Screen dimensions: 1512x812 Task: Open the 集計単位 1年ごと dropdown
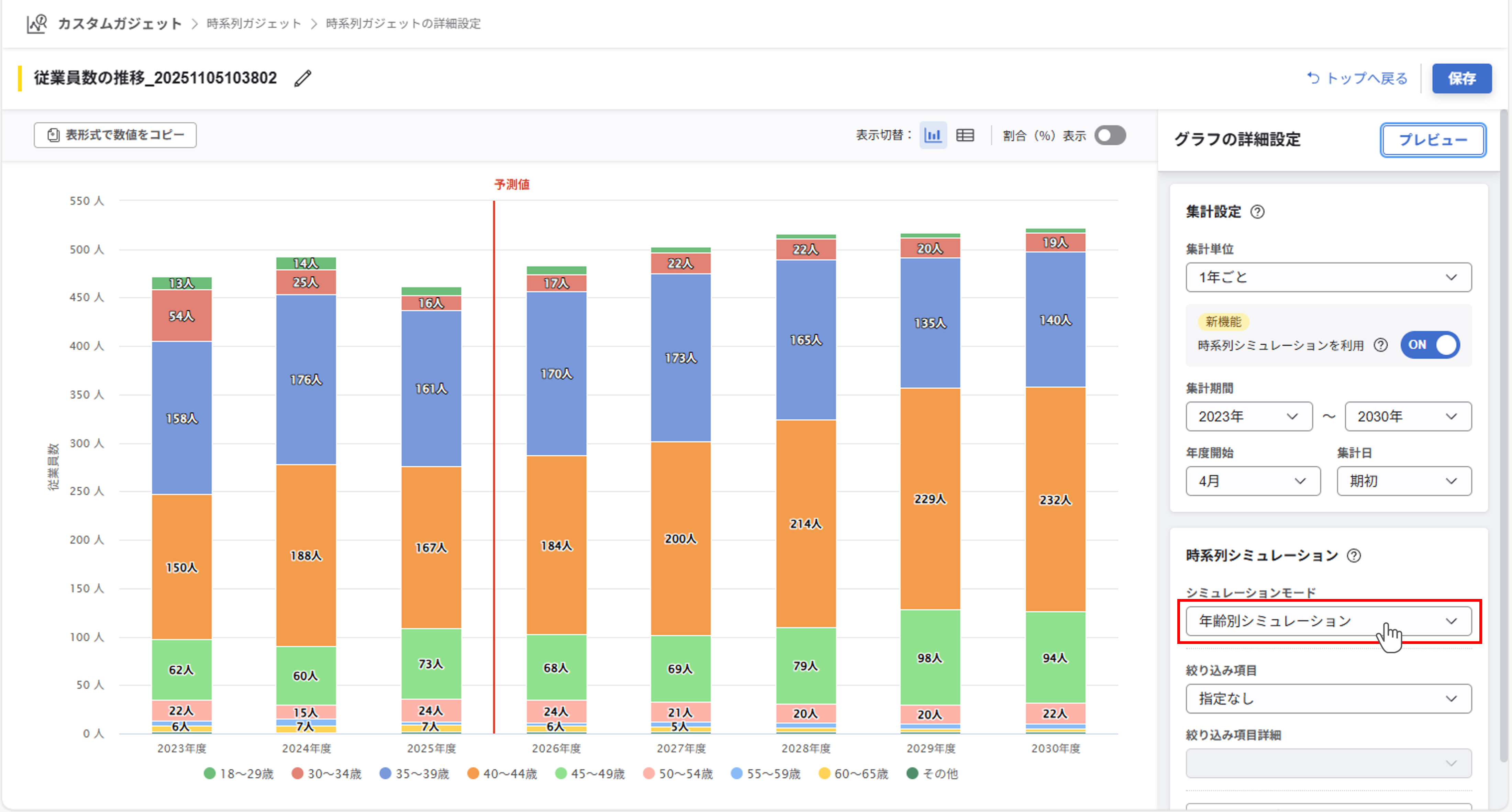(x=1328, y=277)
